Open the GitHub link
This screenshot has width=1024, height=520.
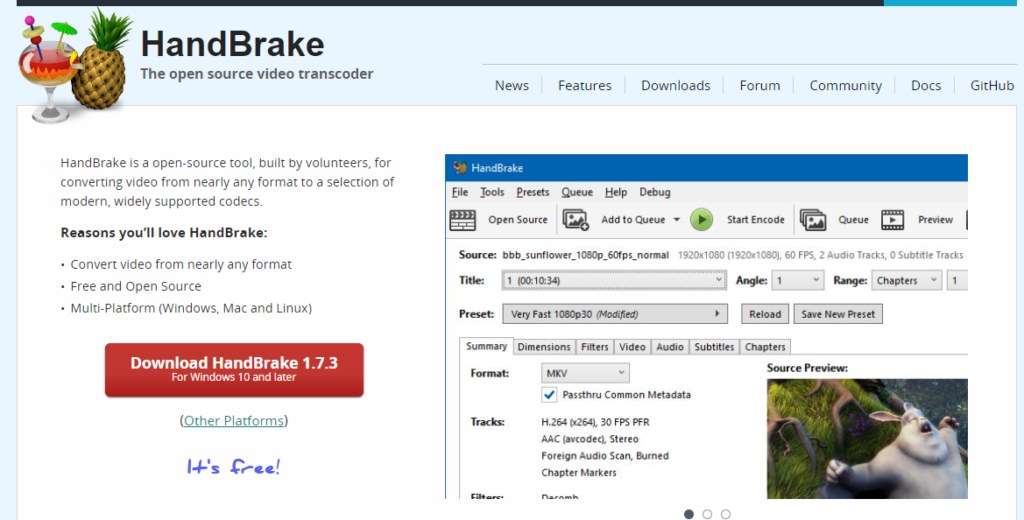pos(991,86)
